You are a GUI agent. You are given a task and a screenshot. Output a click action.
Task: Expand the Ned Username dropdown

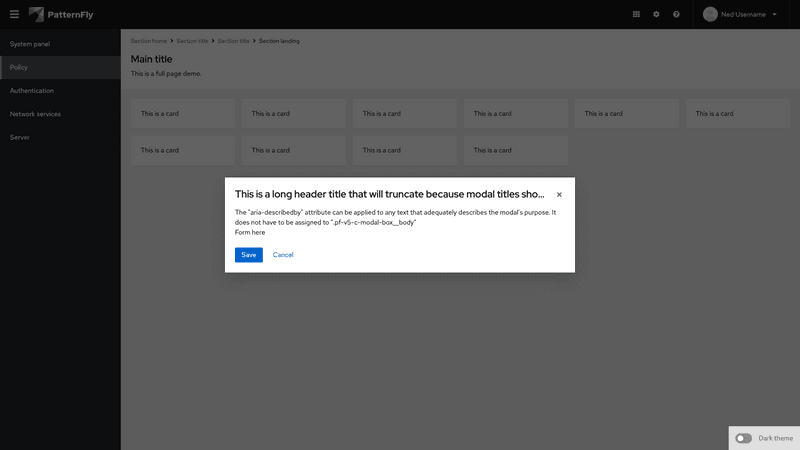pyautogui.click(x=774, y=14)
